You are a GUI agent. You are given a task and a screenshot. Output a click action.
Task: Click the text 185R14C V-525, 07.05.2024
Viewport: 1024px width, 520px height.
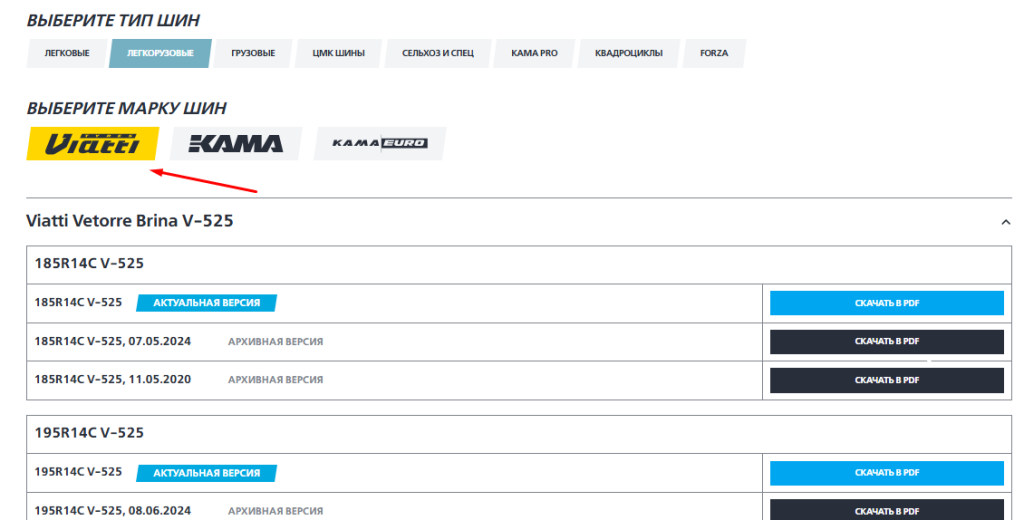pos(112,341)
